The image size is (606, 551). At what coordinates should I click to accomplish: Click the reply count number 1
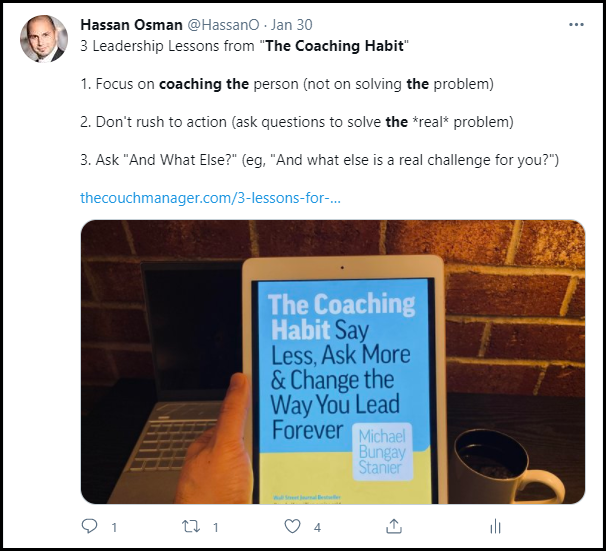click(114, 527)
